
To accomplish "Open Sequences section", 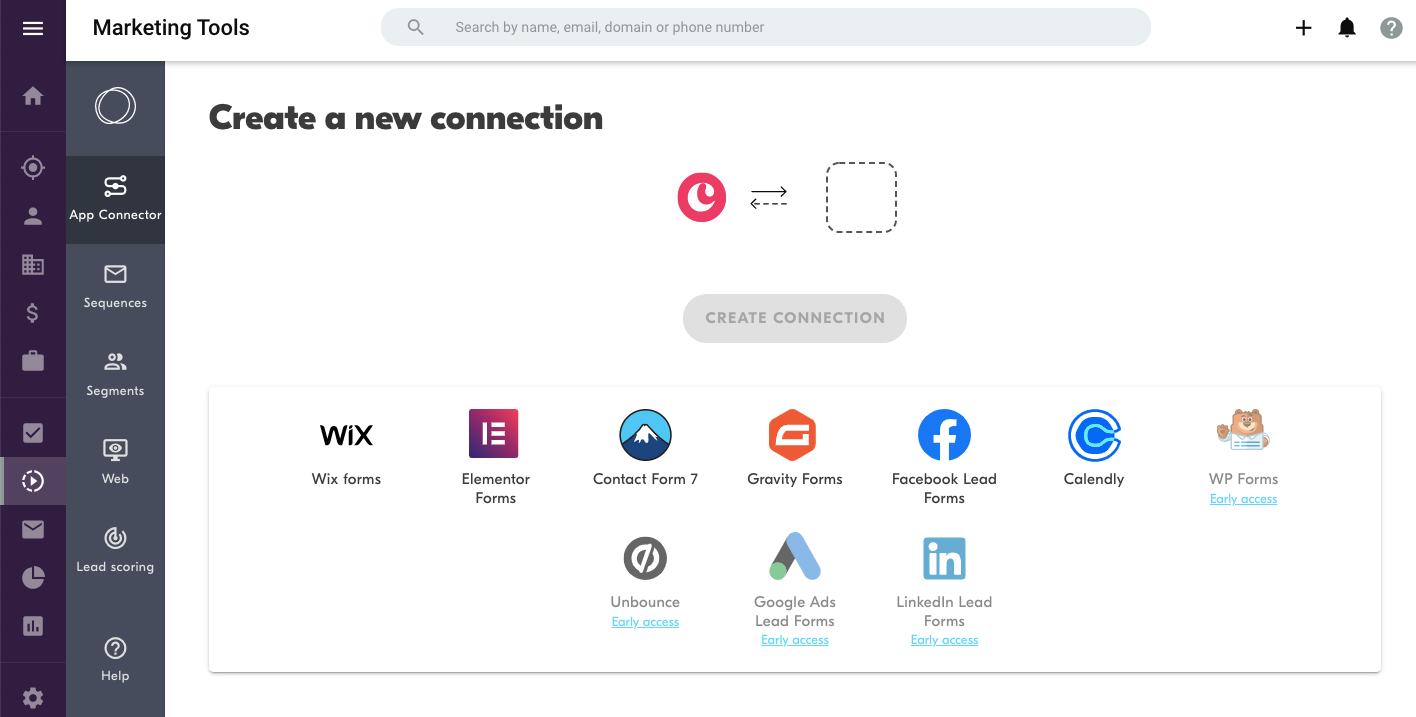I will pyautogui.click(x=115, y=287).
